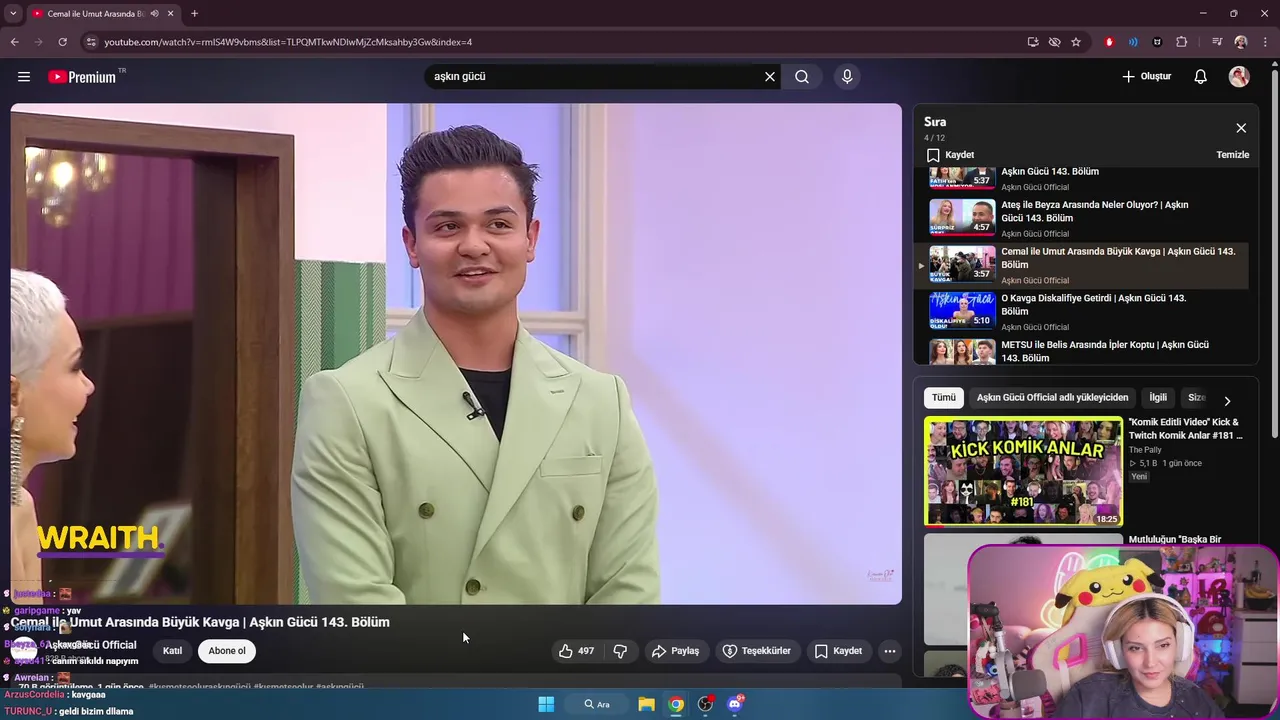Viewport: 1280px width, 720px height.
Task: View site information icon in address bar
Action: 91,42
